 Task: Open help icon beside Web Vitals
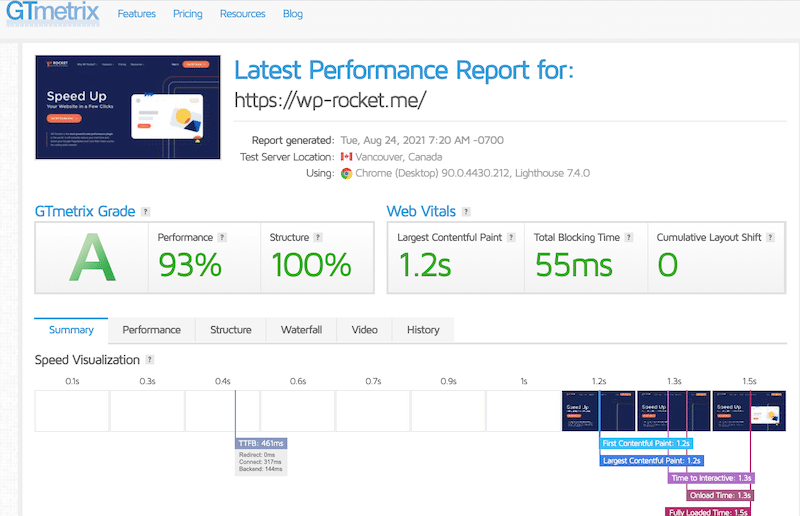coord(466,211)
